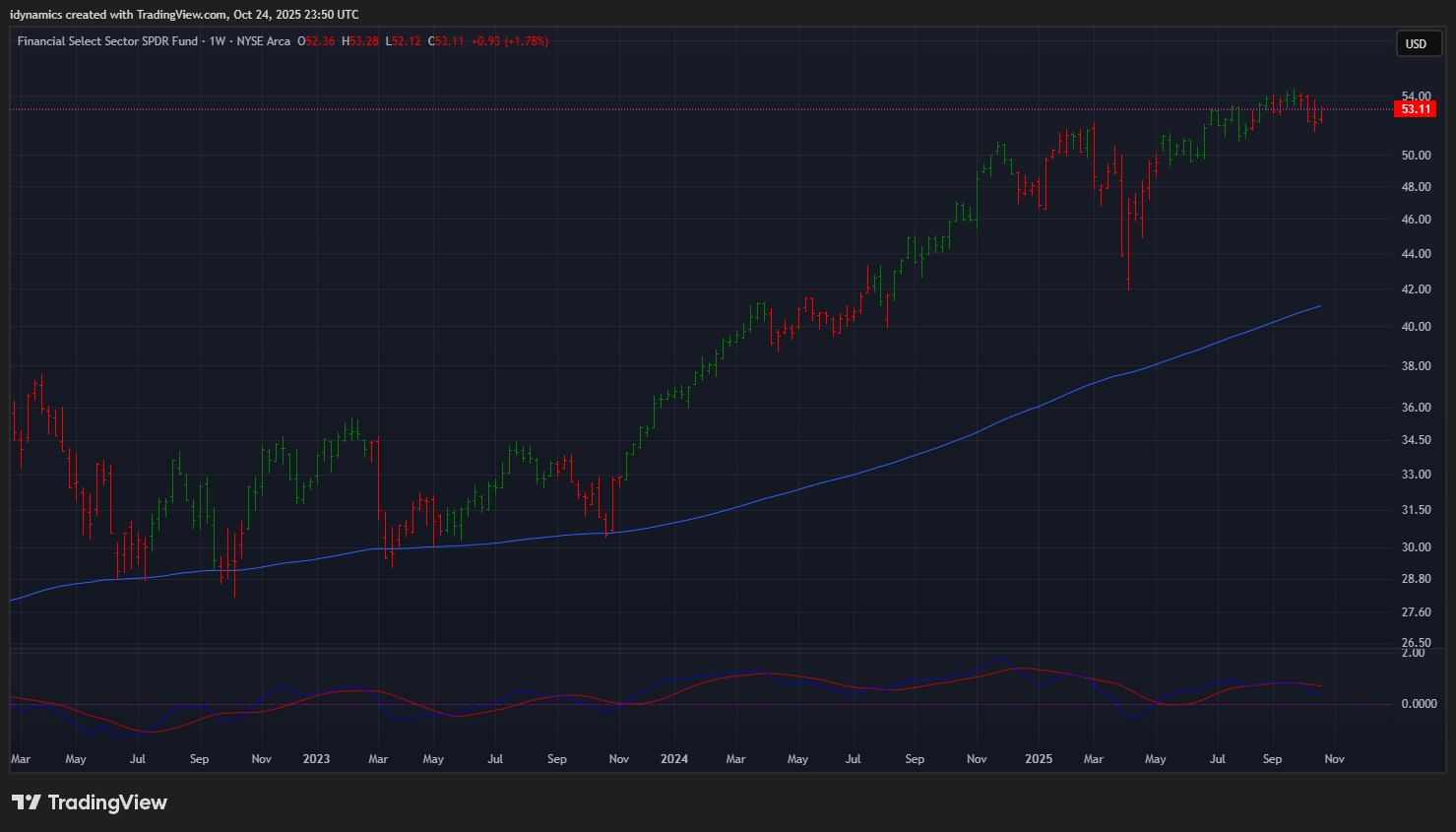Click the 0.0000 label on the oscillator scale
The image size is (1456, 832).
1419,704
